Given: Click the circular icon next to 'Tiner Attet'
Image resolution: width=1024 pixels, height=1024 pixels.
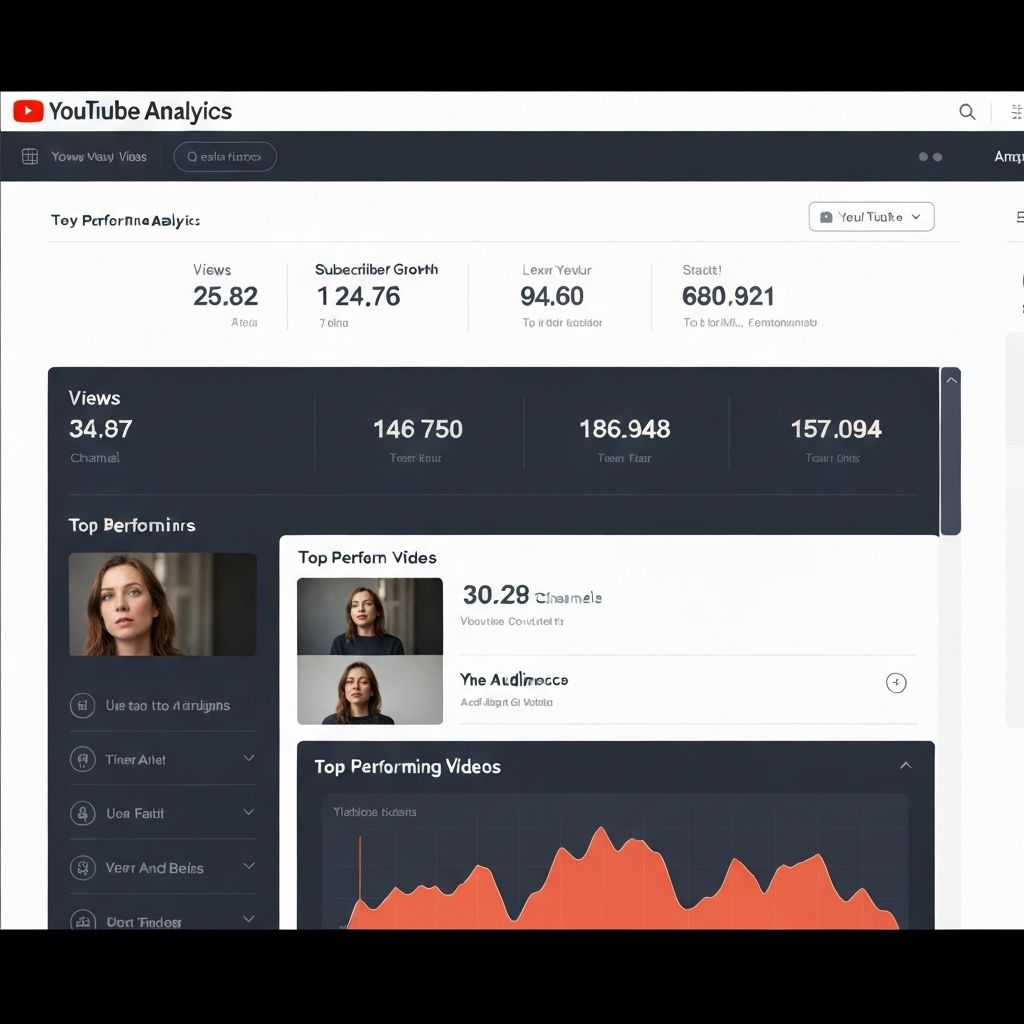Looking at the screenshot, I should coord(84,759).
